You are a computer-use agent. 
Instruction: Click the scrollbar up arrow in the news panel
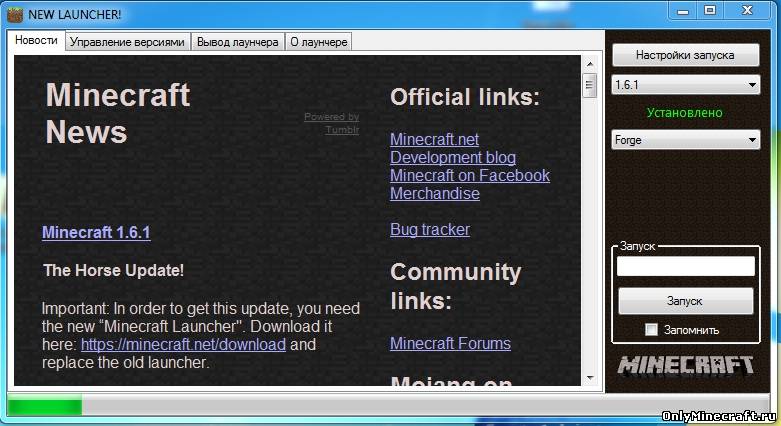click(x=590, y=63)
